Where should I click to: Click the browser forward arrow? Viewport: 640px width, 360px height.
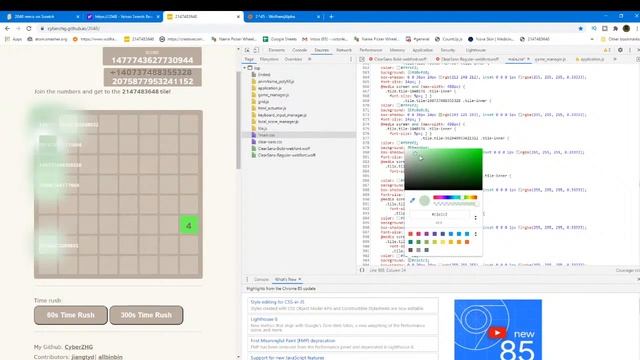[18, 28]
